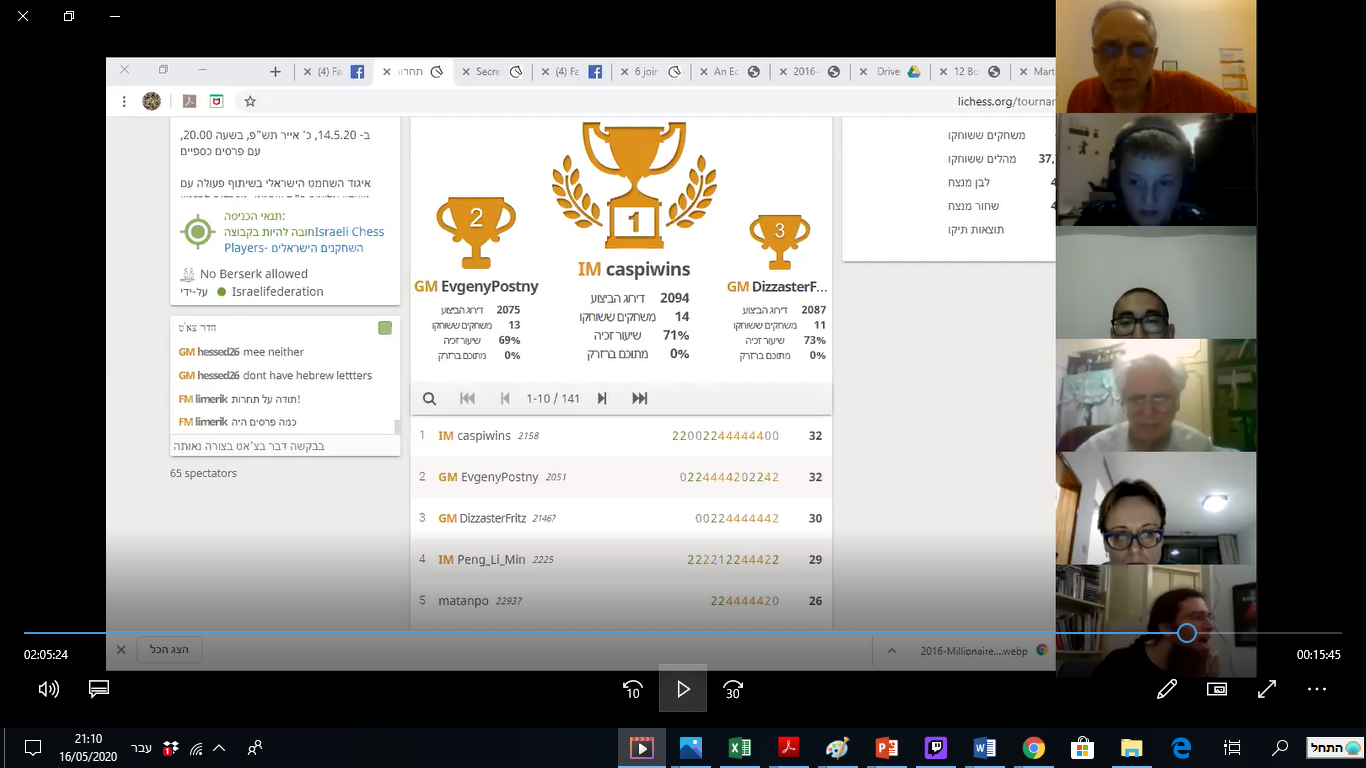1366x768 pixels.
Task: Open DizzasterFritz row in standings
Action: pyautogui.click(x=621, y=518)
